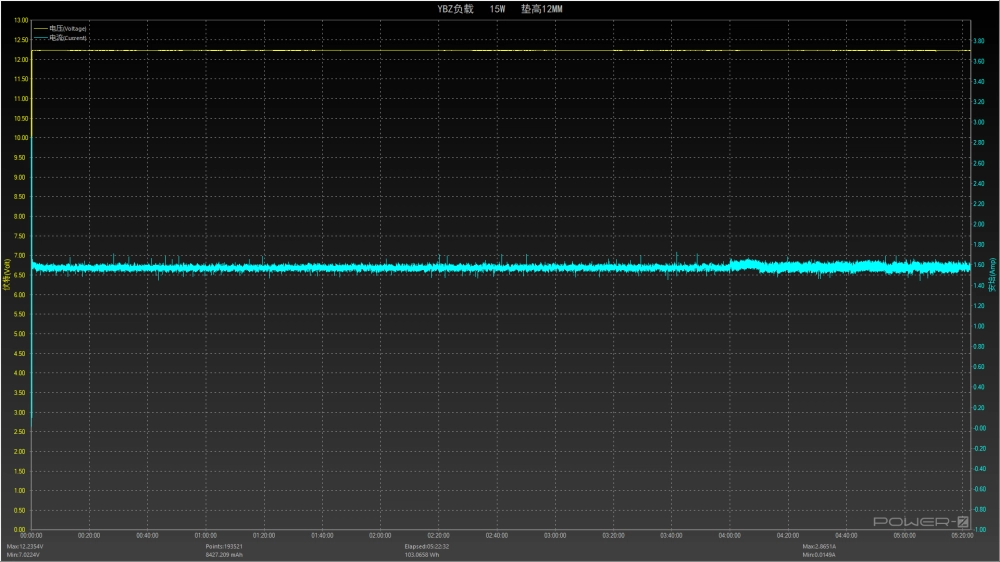
Task: Click the 01:00:00 time axis label
Action: coord(205,536)
